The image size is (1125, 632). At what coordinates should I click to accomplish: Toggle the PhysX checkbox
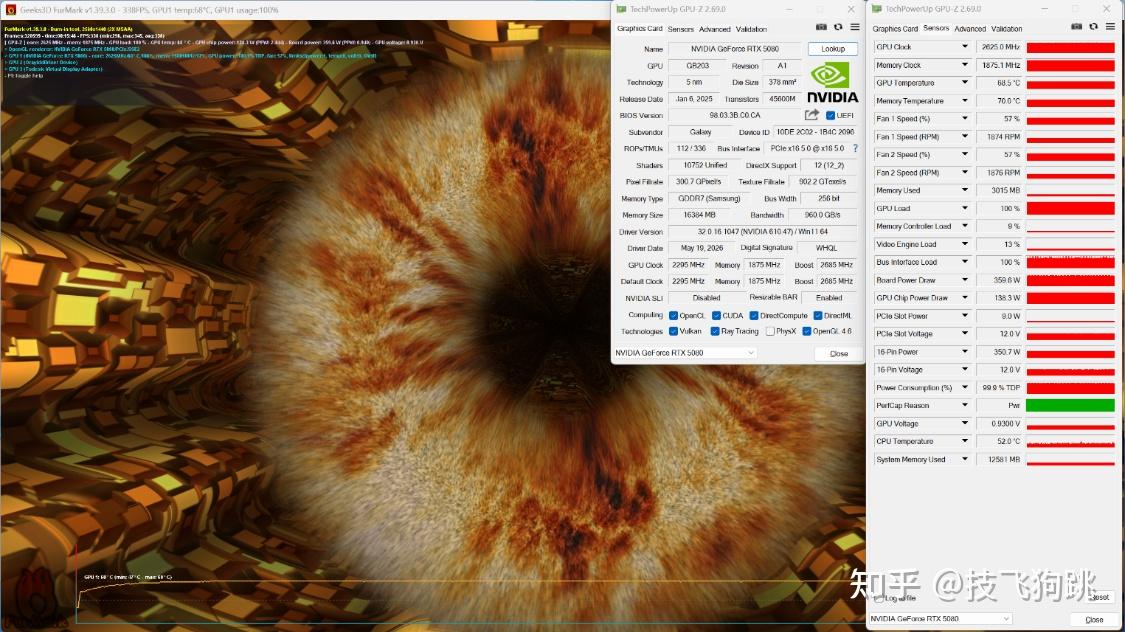click(770, 331)
